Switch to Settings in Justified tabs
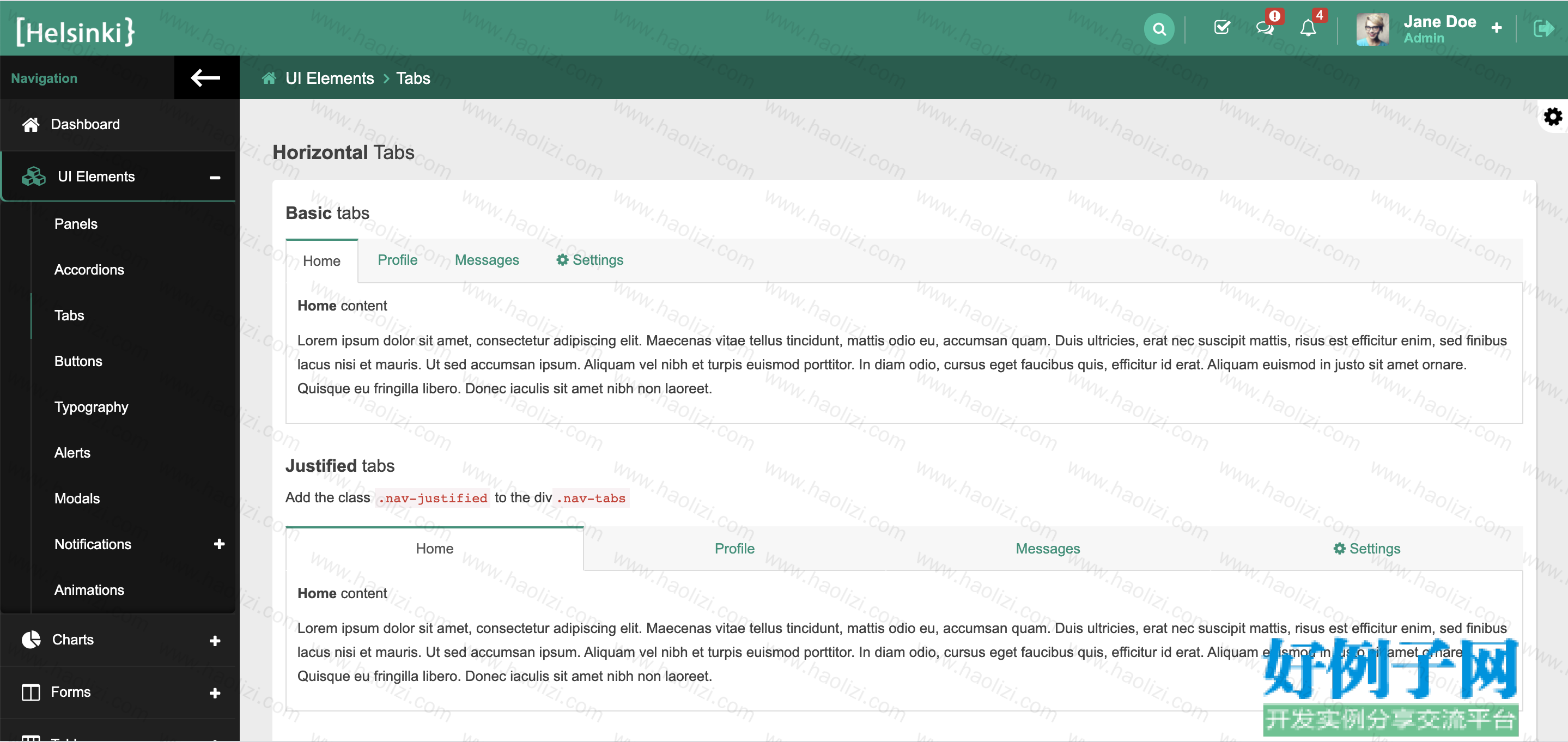This screenshot has height=742, width=1568. click(x=1366, y=549)
